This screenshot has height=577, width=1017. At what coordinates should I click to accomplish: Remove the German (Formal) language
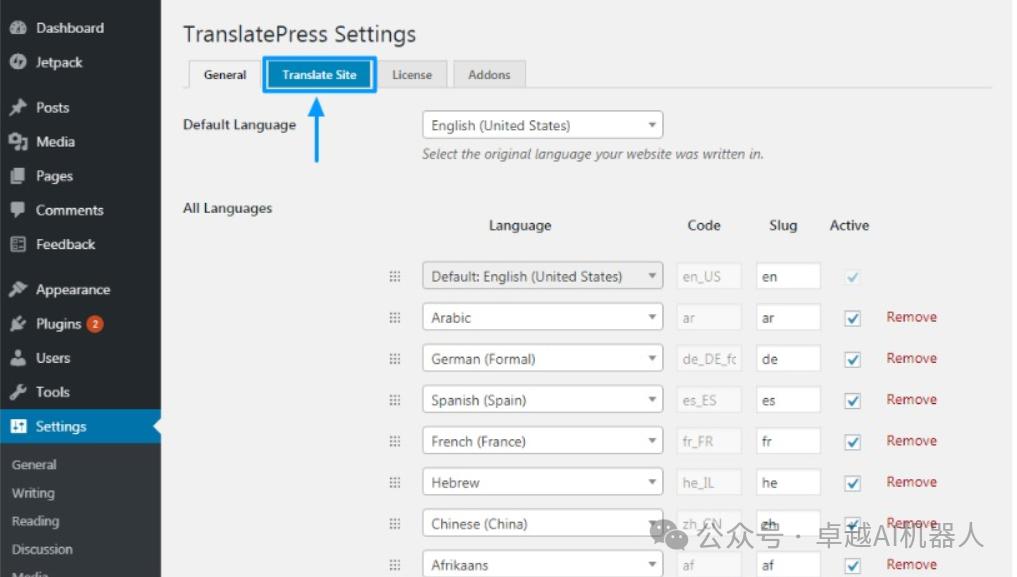[x=911, y=359]
